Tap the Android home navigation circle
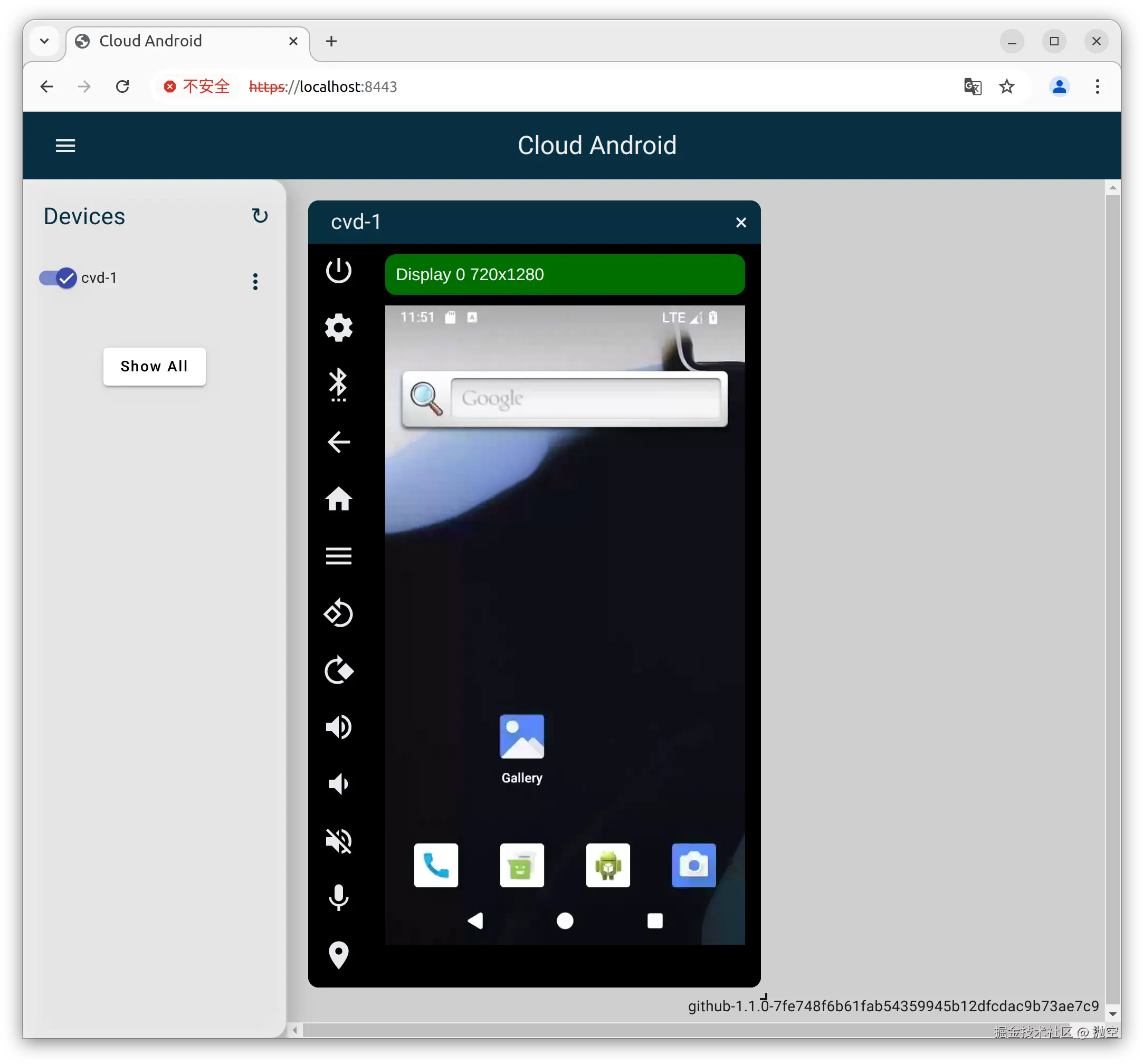The image size is (1143, 1064). coord(565,921)
